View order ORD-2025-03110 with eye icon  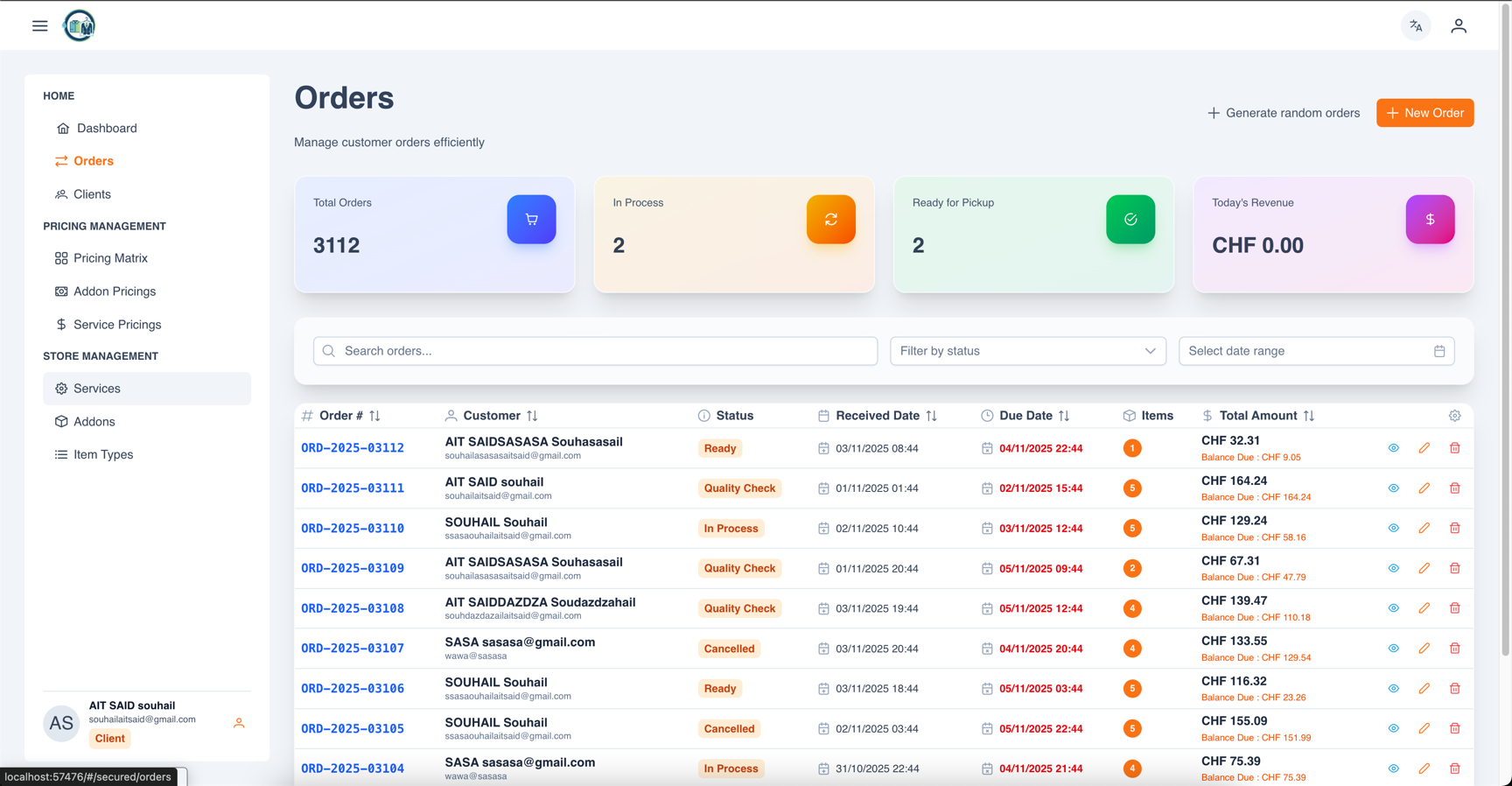pyautogui.click(x=1393, y=528)
